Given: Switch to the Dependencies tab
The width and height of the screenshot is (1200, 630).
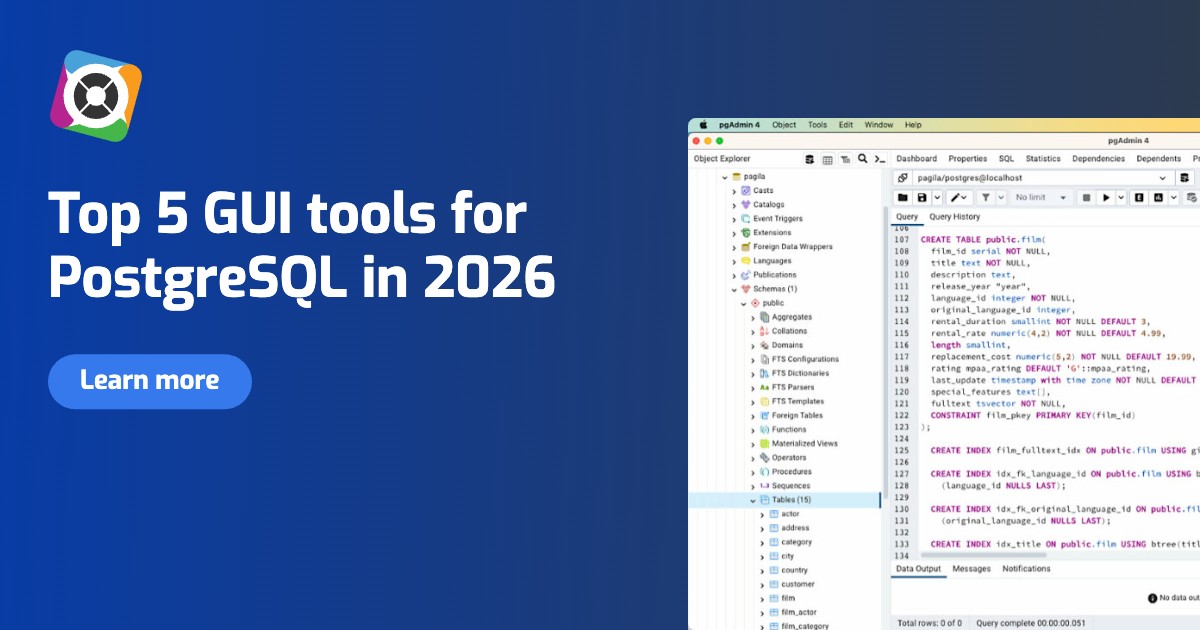Looking at the screenshot, I should pos(1099,159).
